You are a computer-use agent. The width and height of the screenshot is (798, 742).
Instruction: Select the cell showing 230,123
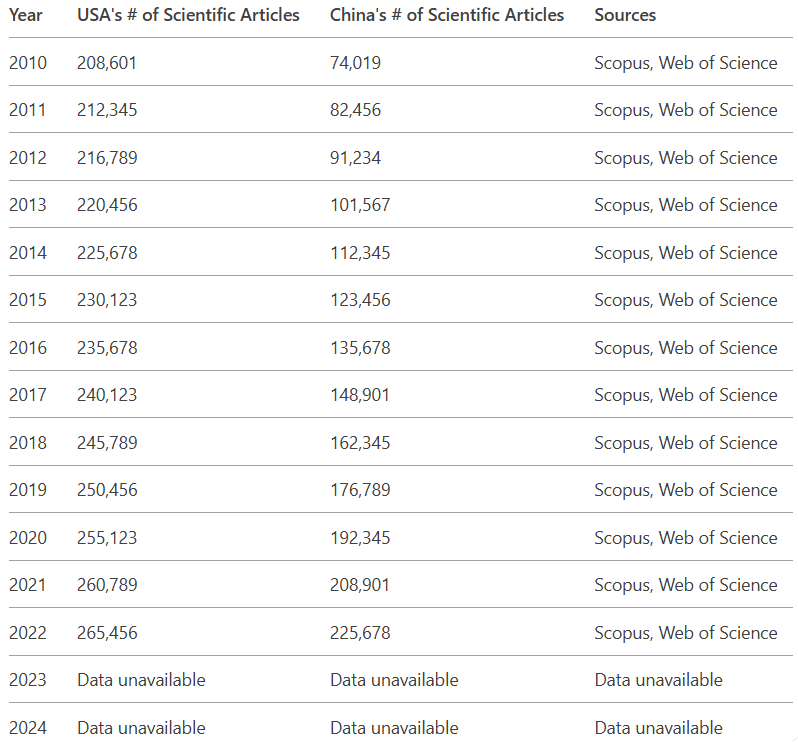(107, 300)
